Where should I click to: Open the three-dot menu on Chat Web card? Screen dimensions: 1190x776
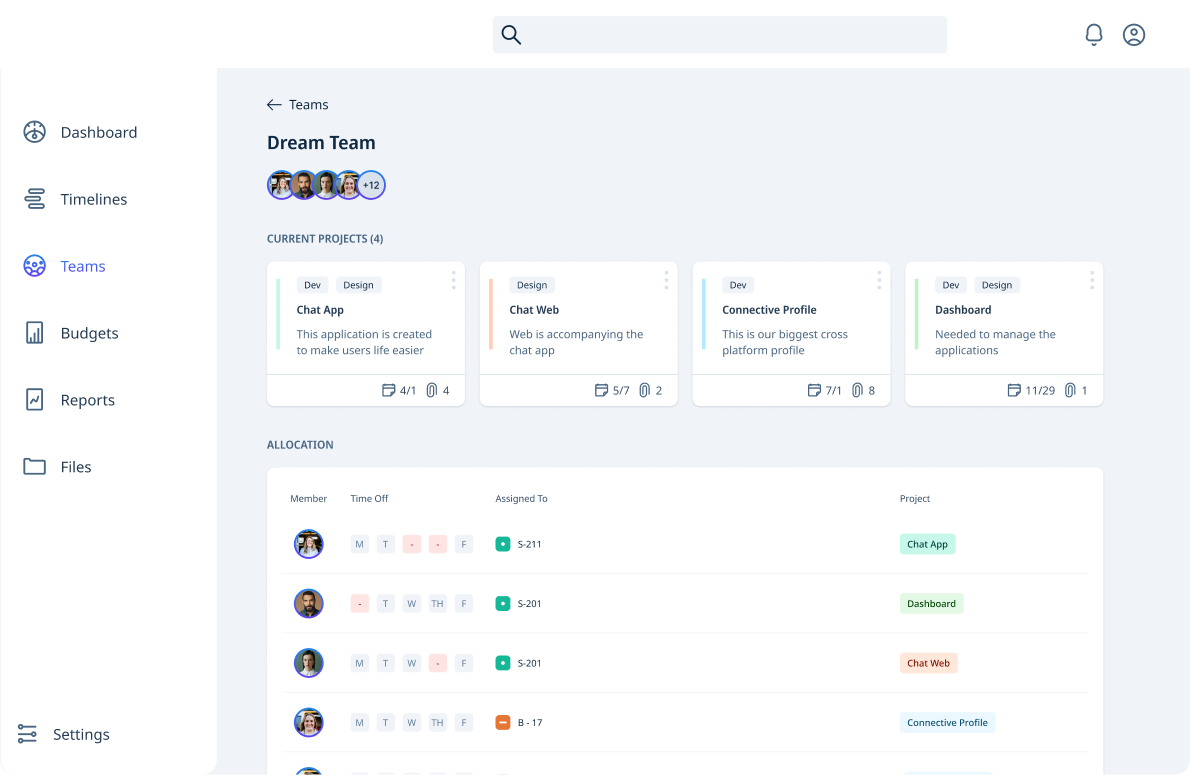click(x=666, y=280)
